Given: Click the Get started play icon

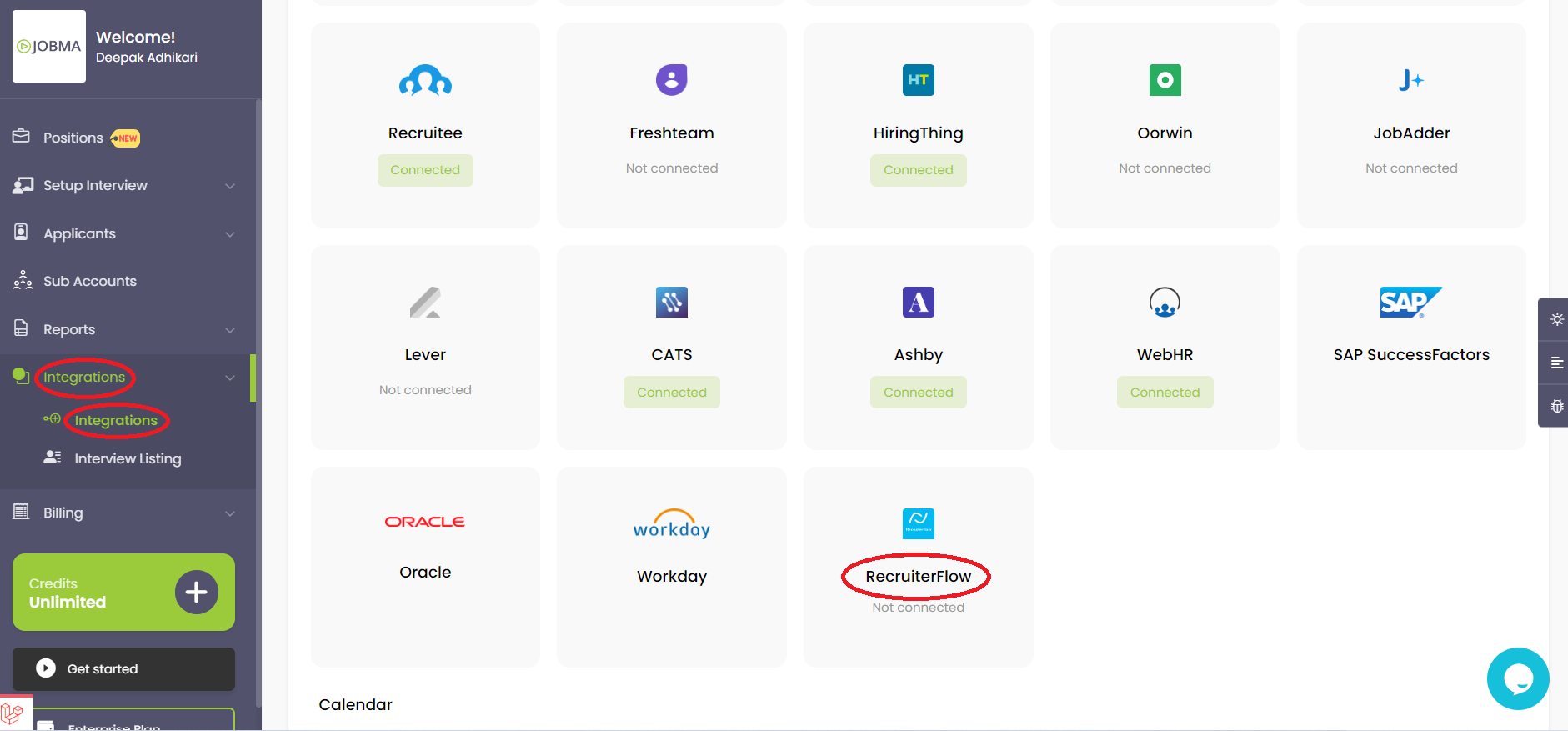Looking at the screenshot, I should click(46, 668).
